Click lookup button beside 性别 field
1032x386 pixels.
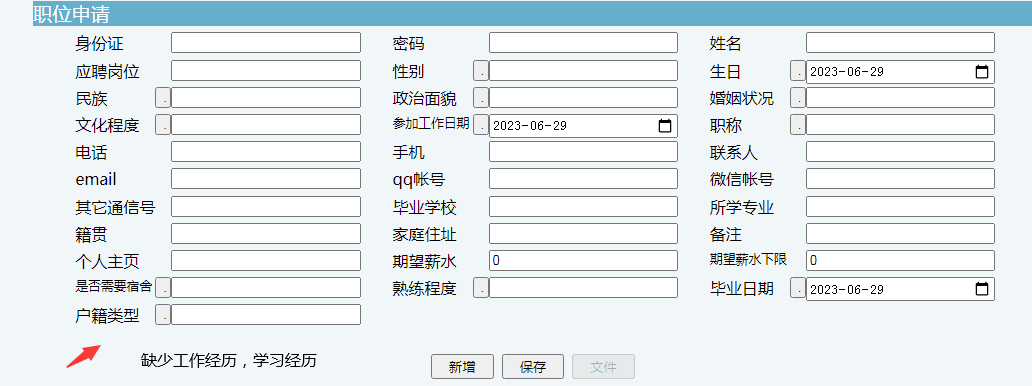[x=481, y=70]
